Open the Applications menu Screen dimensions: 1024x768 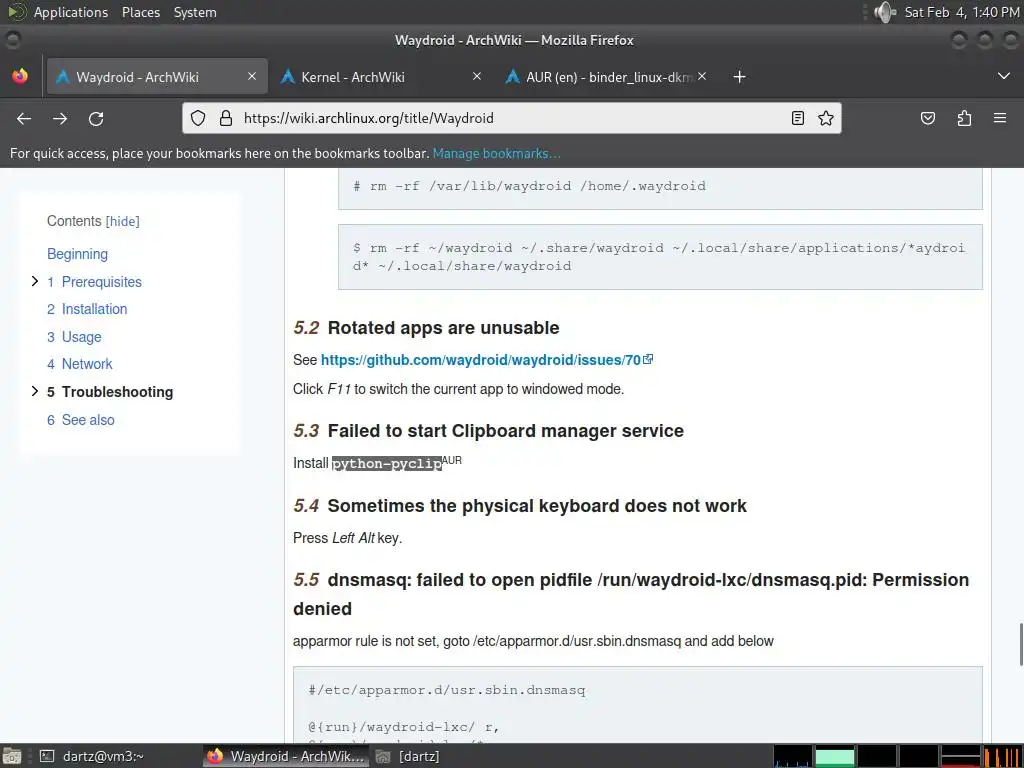click(71, 12)
